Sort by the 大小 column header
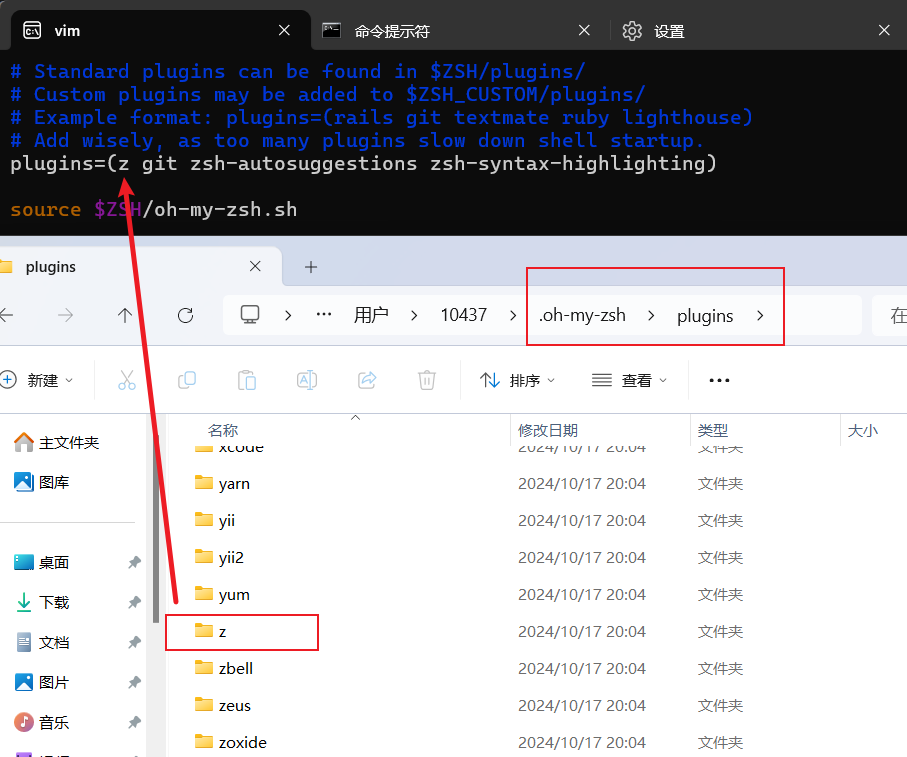Image resolution: width=907 pixels, height=757 pixels. click(862, 430)
